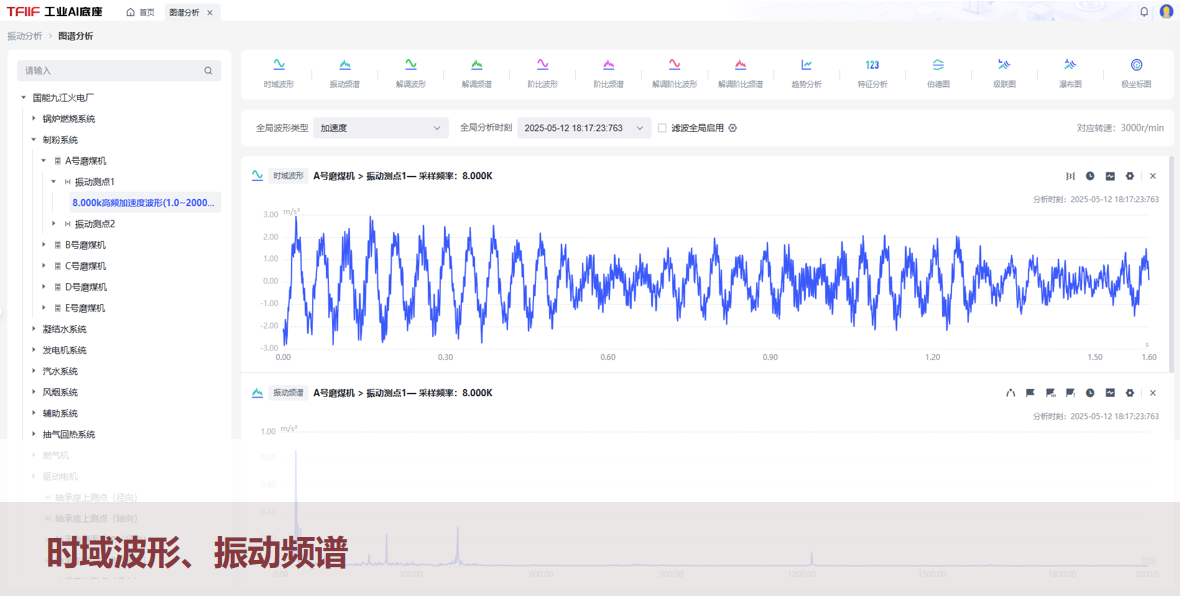Close the 图谱分析 tab
This screenshot has width=1180, height=596.
[x=210, y=13]
